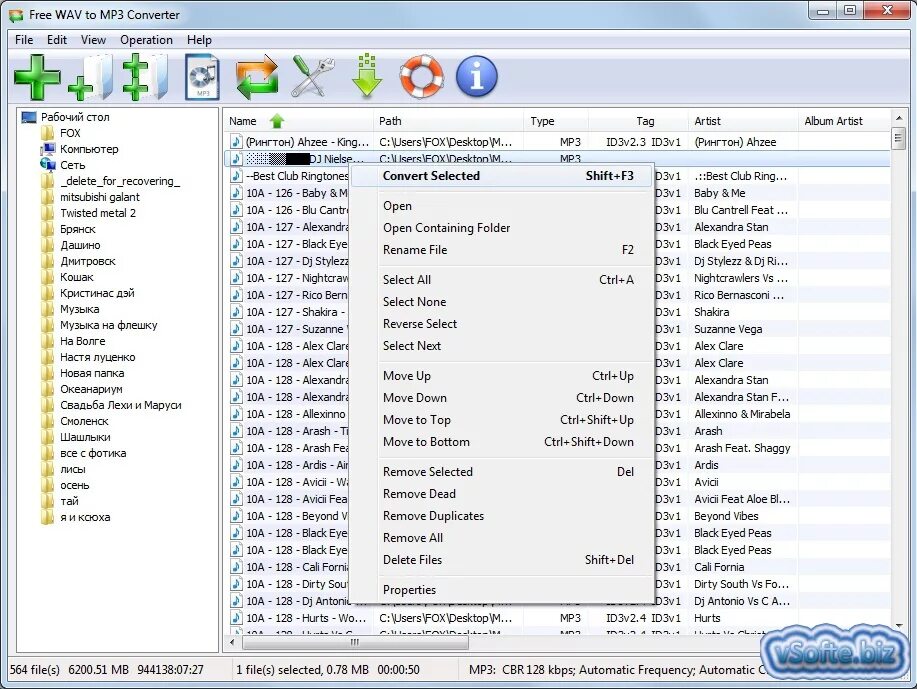Click the horizontal scrollbar left arrow
Viewport: 917px width, 689px height.
tap(232, 642)
